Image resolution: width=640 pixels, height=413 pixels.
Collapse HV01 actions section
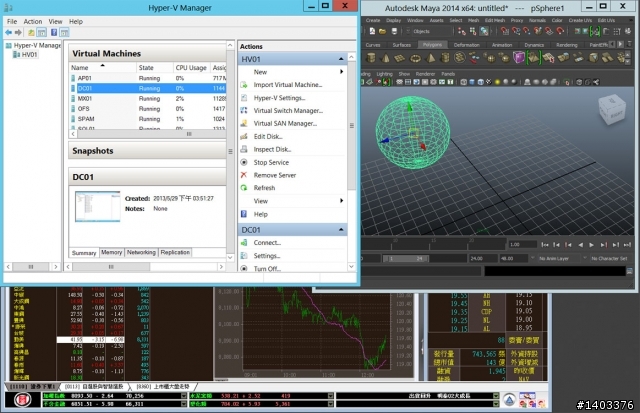tap(341, 59)
